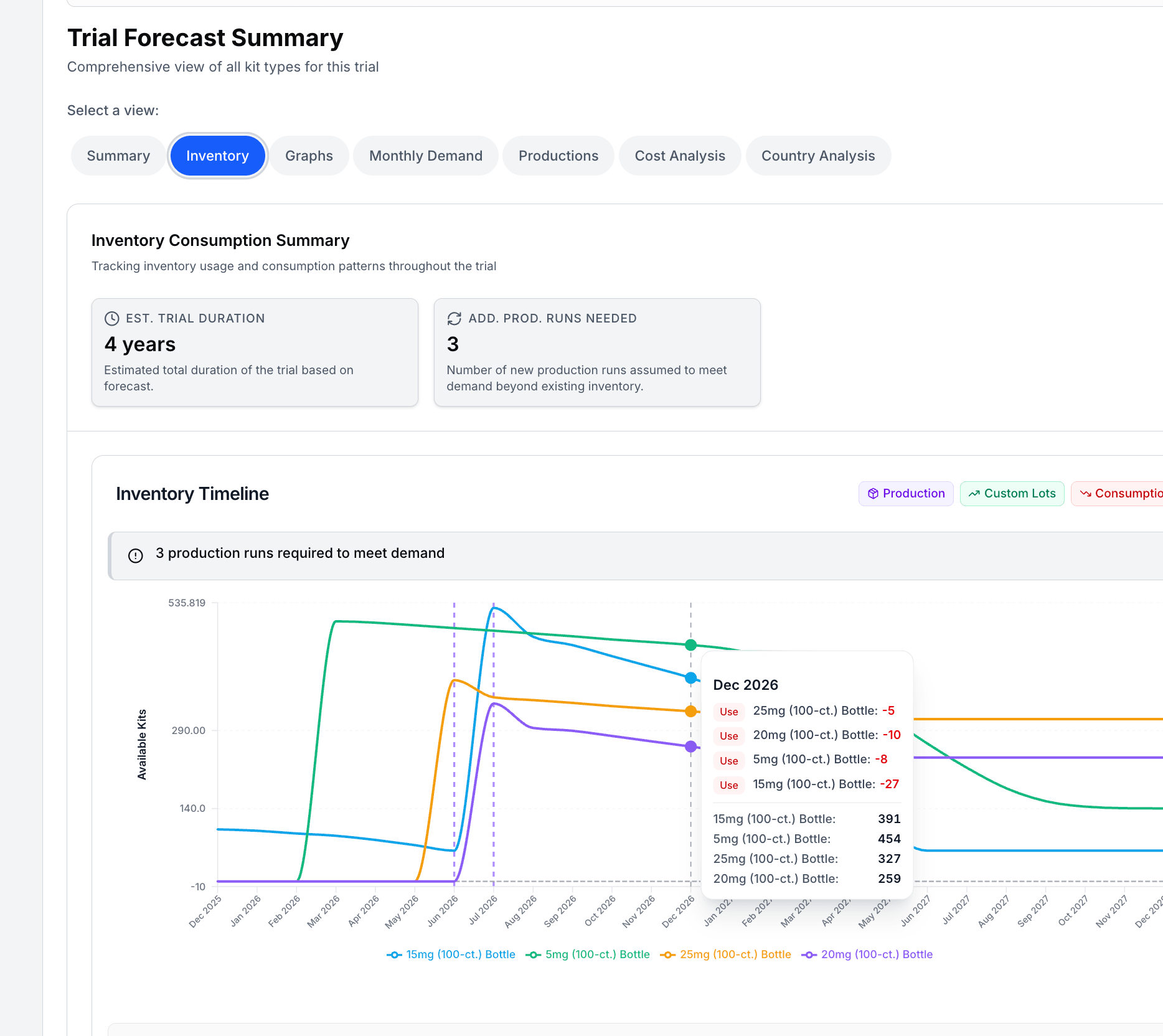Click the refresh icon beside Add. Prod. Runs Needed
Viewport: 1163px width, 1036px height.
point(454,319)
